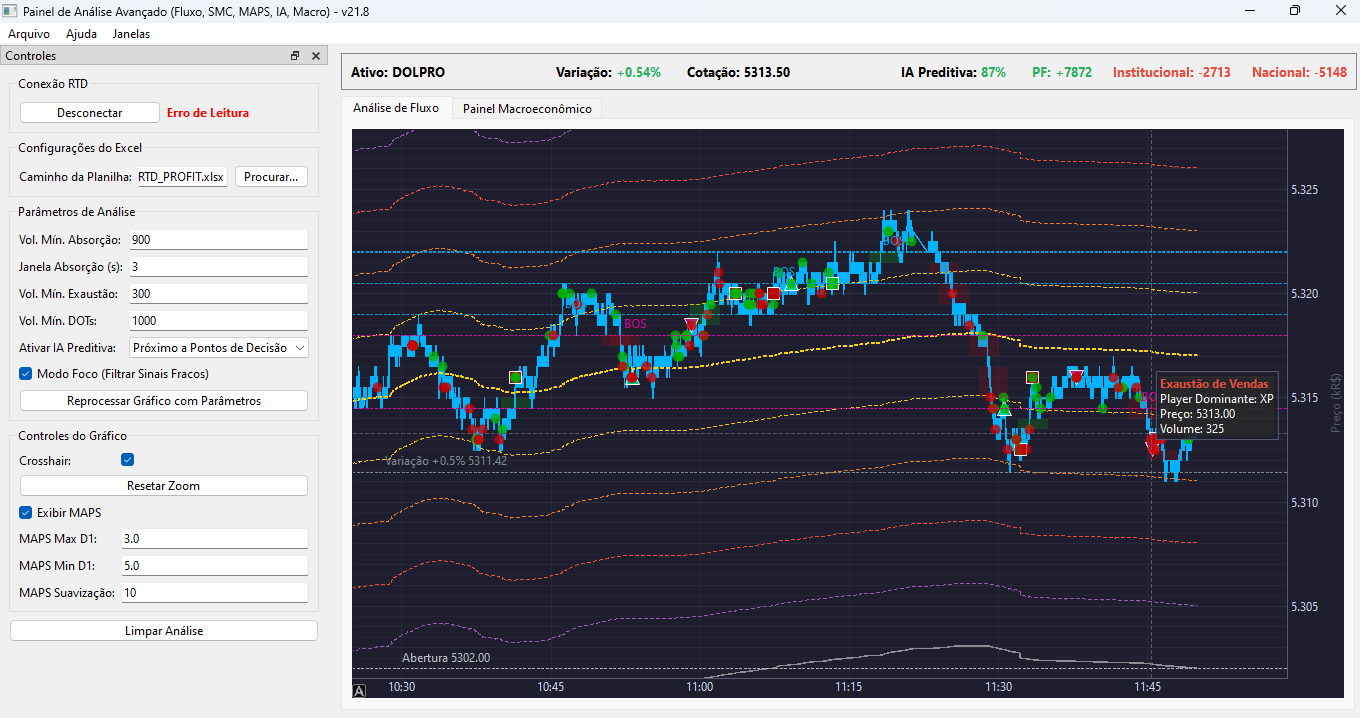This screenshot has height=718, width=1360.
Task: Click the red Exaustão de Vendas marker beside tooltip
Action: [x=1153, y=445]
